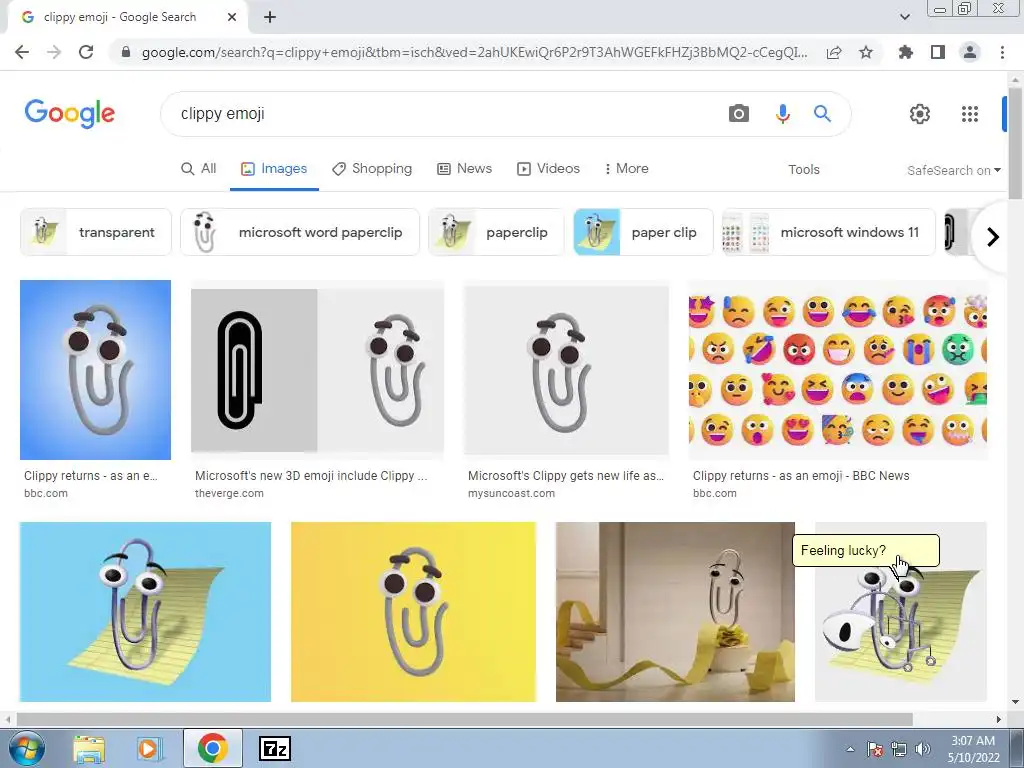This screenshot has height=768, width=1024.
Task: Open the Verge black paperclip thumbnail
Action: pyautogui.click(x=317, y=370)
